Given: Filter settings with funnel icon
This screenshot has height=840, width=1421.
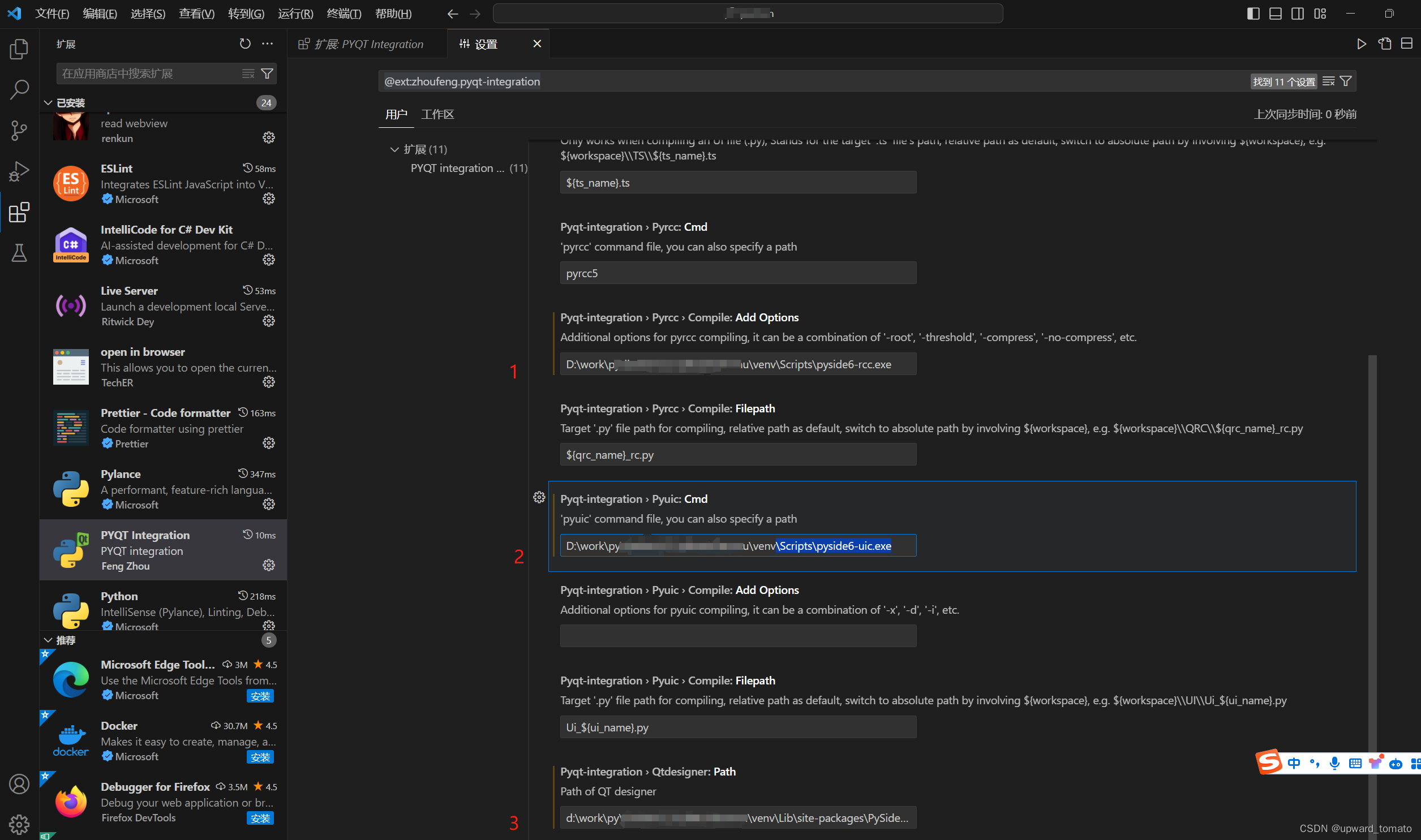Looking at the screenshot, I should 1346,81.
